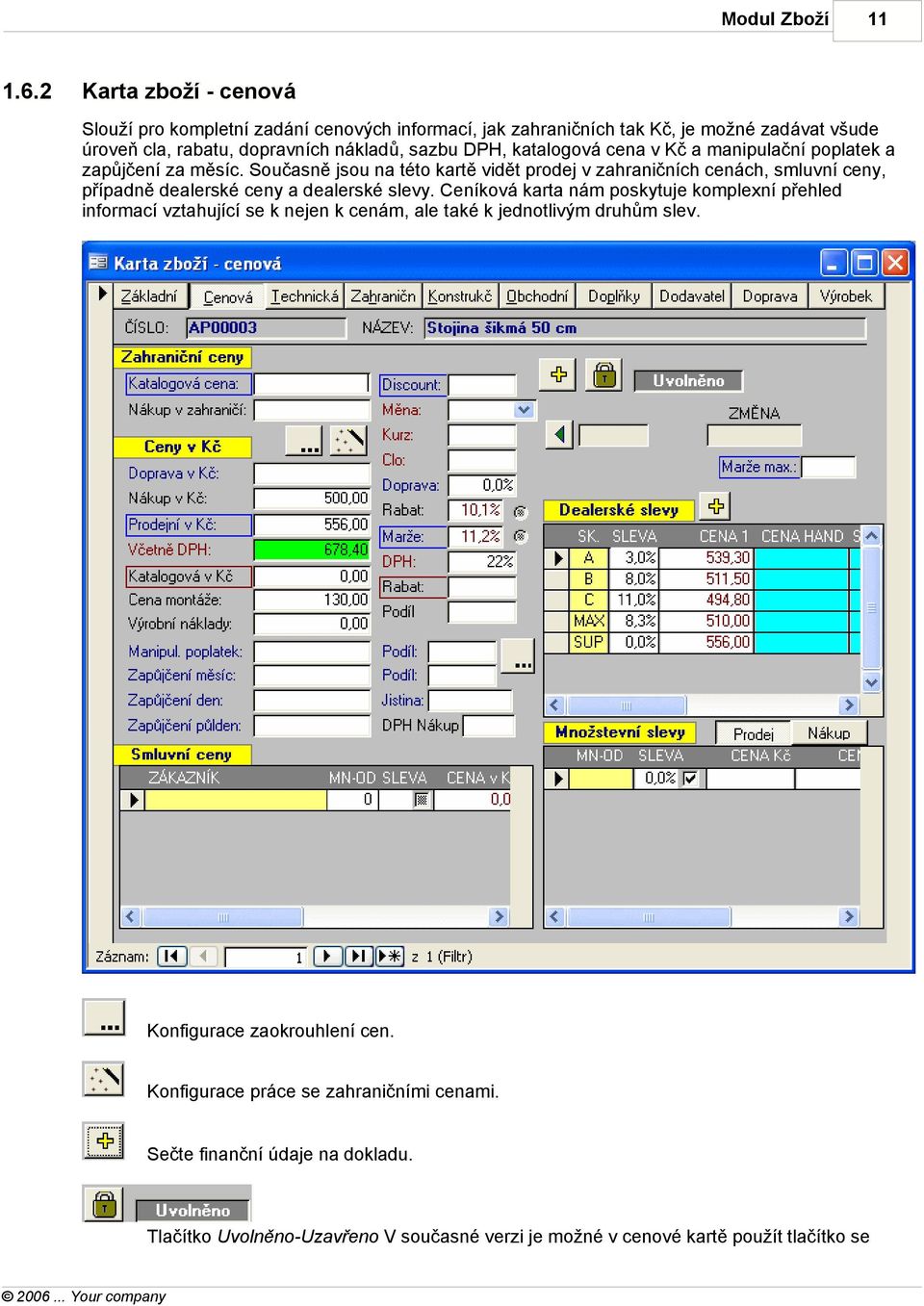Click the Marže max. input field
This screenshot has height=1306, width=924.
[828, 467]
